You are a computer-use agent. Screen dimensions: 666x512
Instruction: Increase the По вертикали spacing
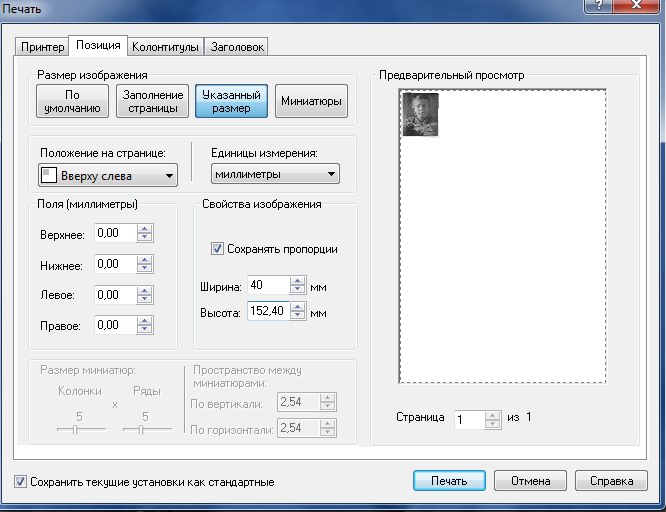tap(327, 398)
